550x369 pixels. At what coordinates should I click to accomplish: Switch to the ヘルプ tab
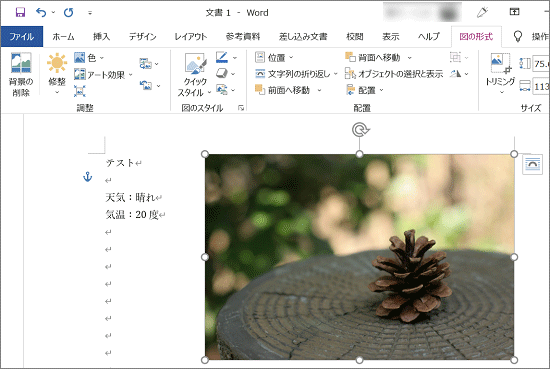pos(429,36)
